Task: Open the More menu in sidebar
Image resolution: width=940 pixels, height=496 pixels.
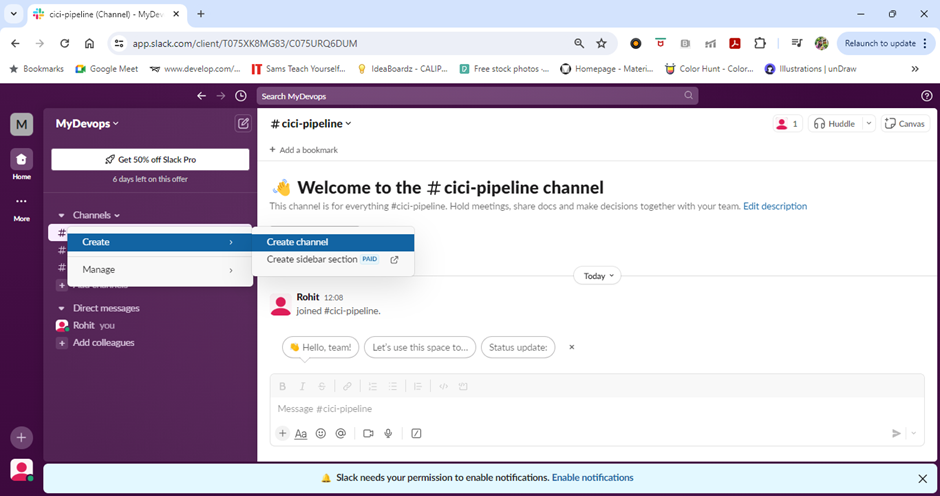Action: [x=22, y=208]
